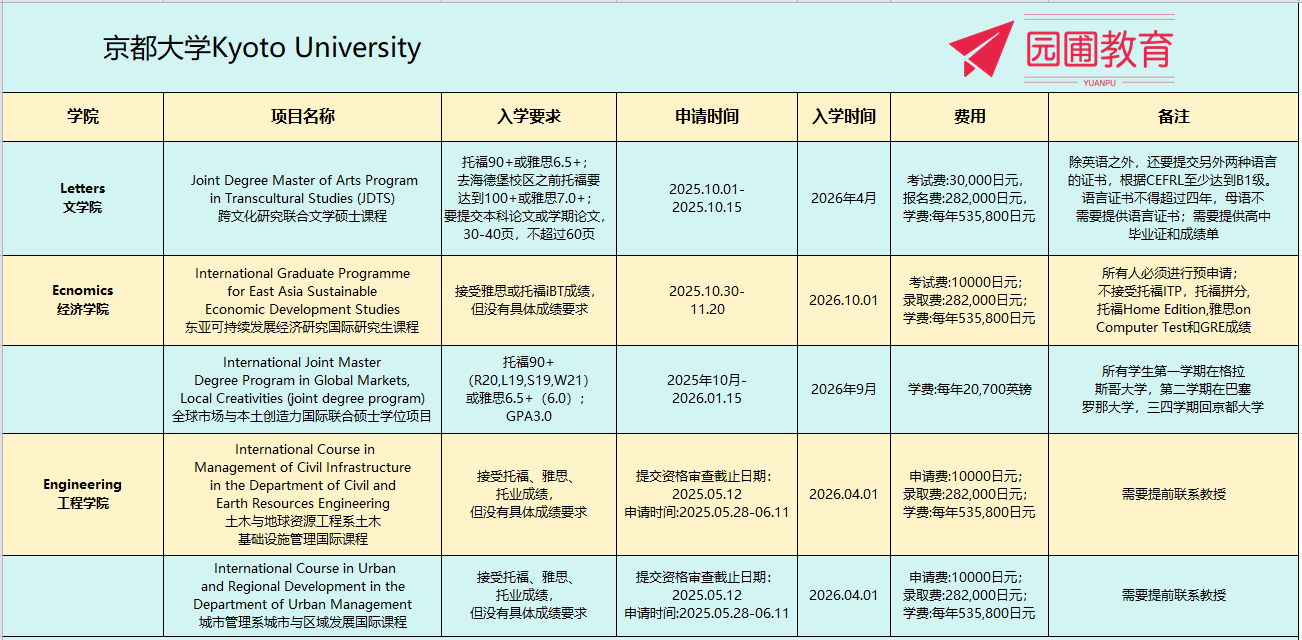Select the 京都大学Kyoto University title cell

point(262,48)
